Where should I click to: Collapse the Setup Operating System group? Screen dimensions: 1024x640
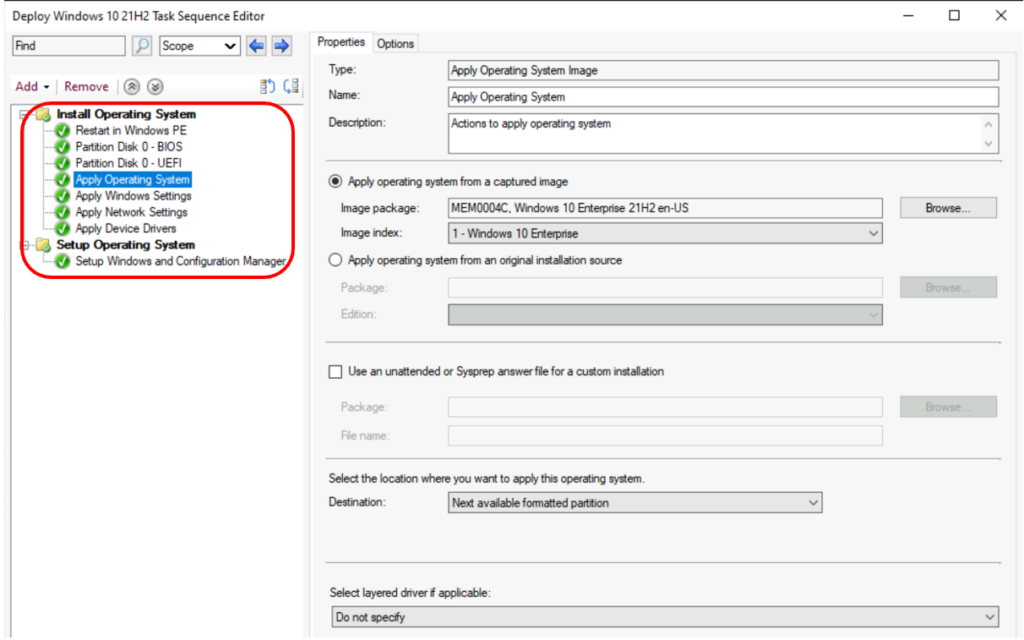tap(25, 246)
